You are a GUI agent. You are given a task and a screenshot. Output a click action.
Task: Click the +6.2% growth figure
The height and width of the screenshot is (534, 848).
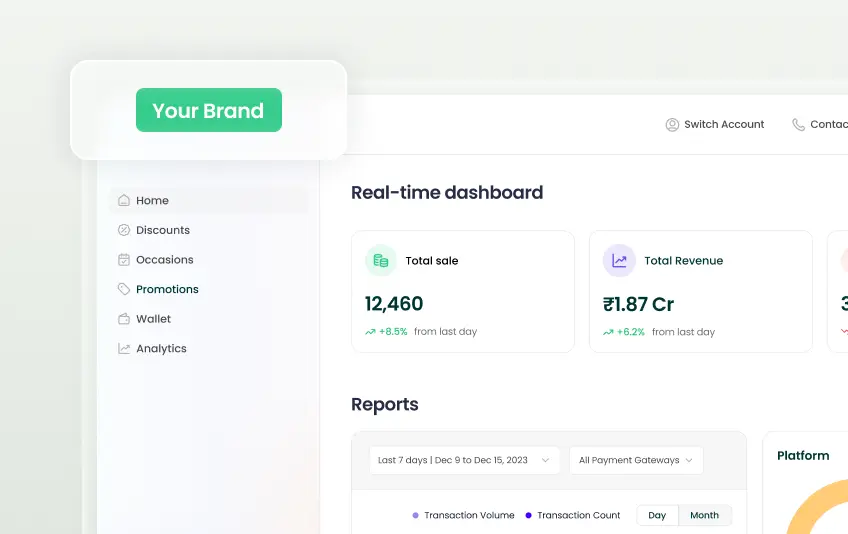(x=631, y=332)
